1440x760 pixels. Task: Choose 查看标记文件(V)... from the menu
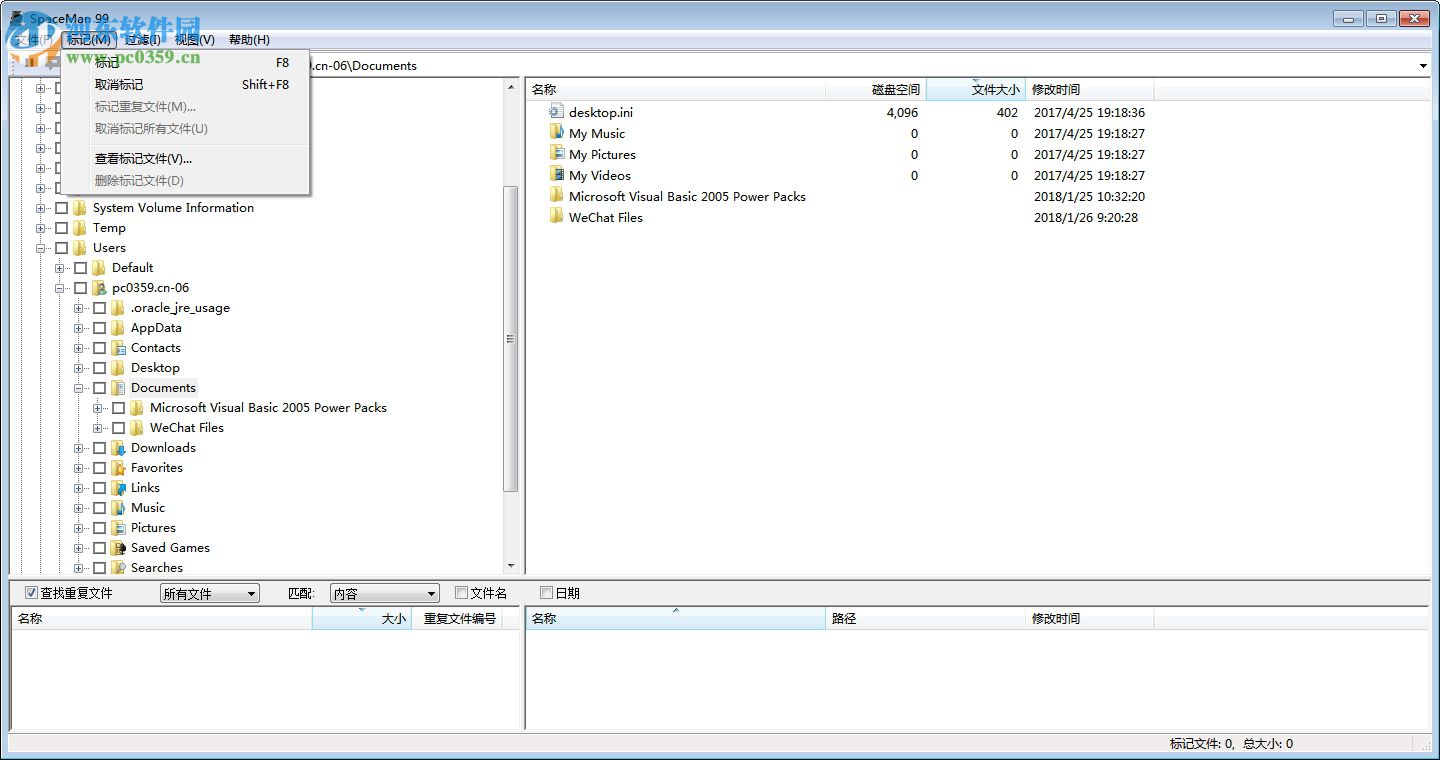[186, 159]
